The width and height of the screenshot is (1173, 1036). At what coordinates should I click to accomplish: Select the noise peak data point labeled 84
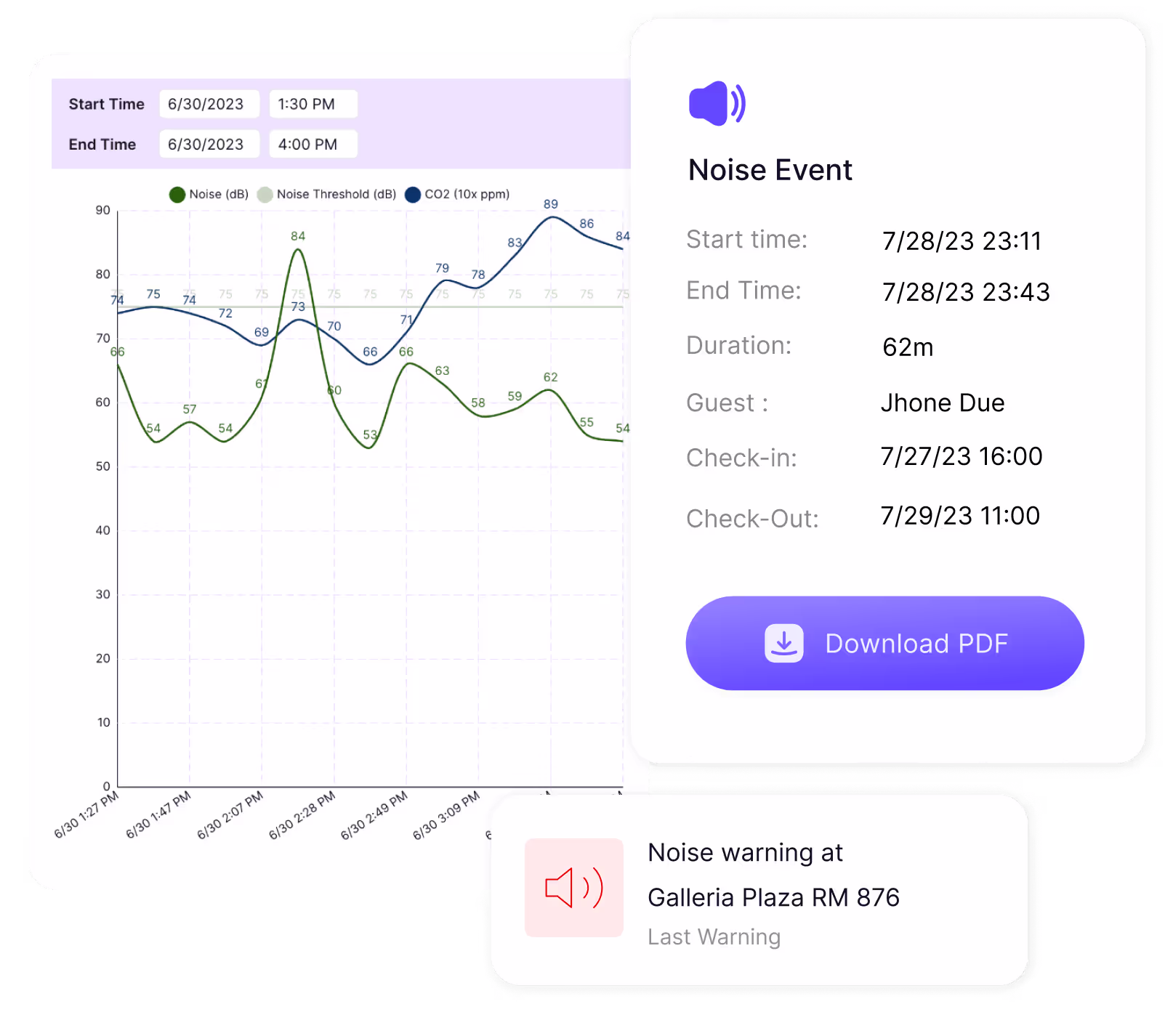(298, 250)
